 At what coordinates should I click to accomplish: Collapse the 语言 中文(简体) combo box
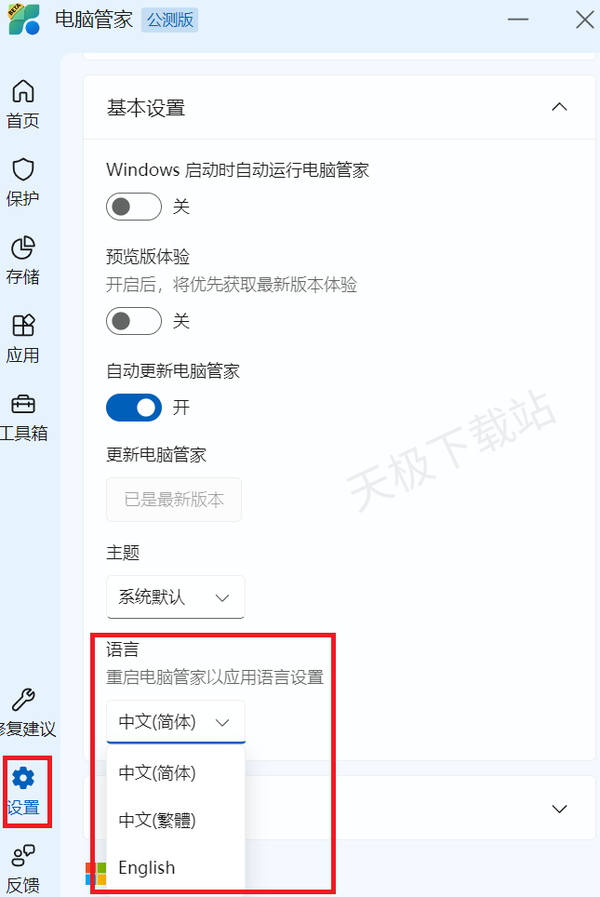(176, 722)
